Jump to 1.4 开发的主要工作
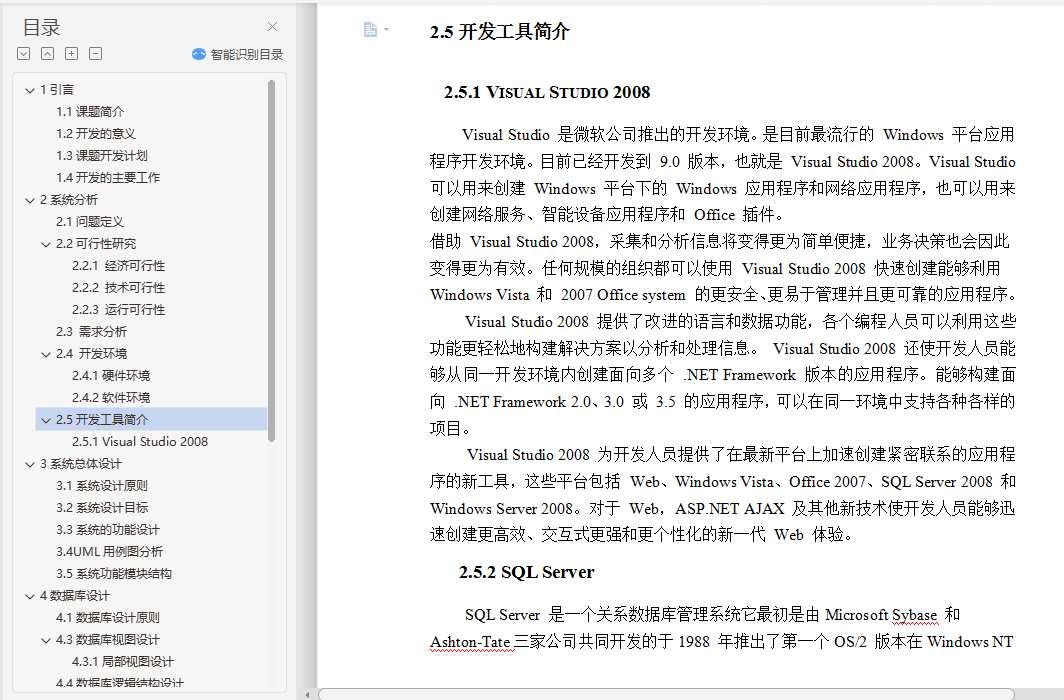The width and height of the screenshot is (1064, 700). [x=108, y=177]
